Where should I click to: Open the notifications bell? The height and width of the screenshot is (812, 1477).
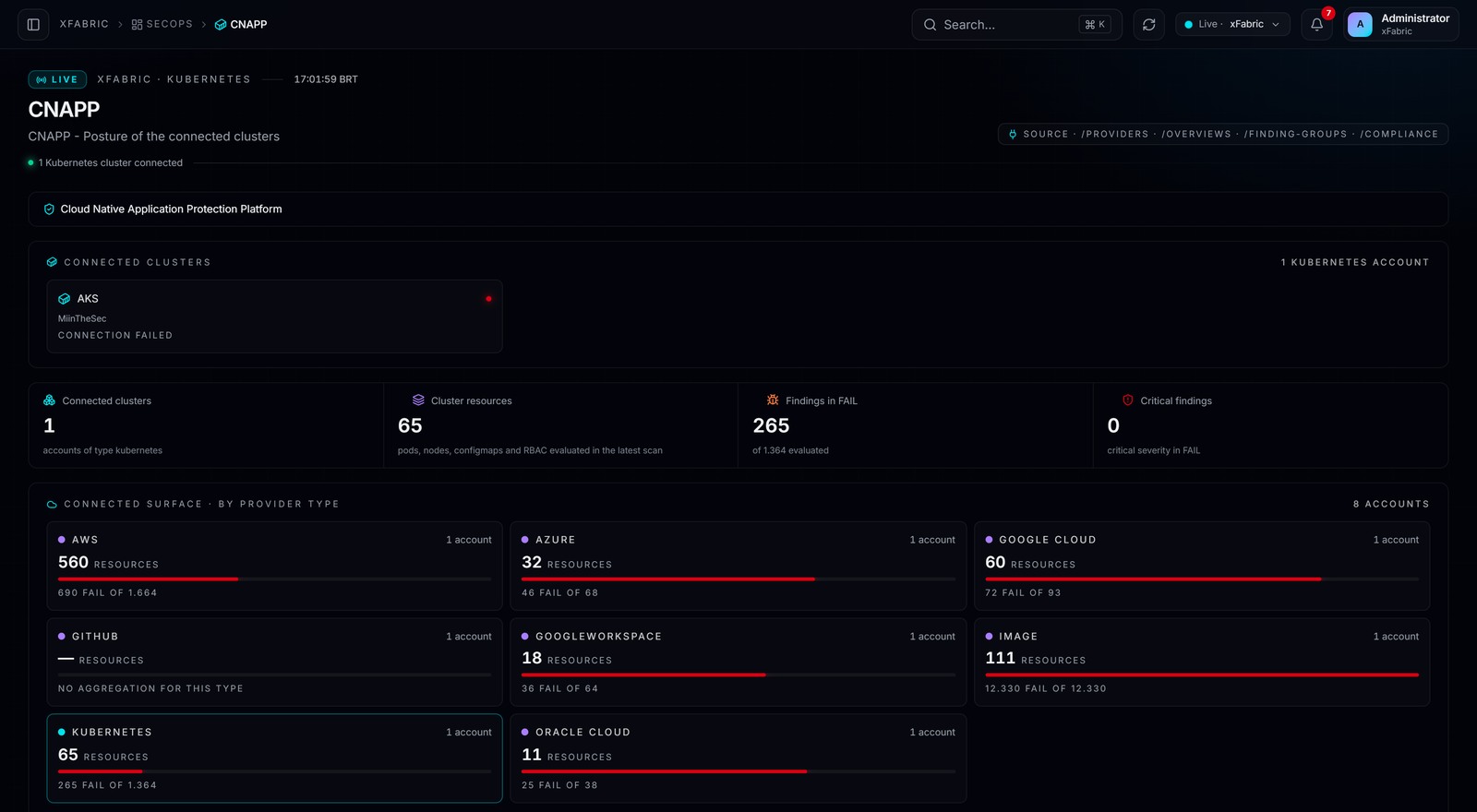(x=1316, y=25)
